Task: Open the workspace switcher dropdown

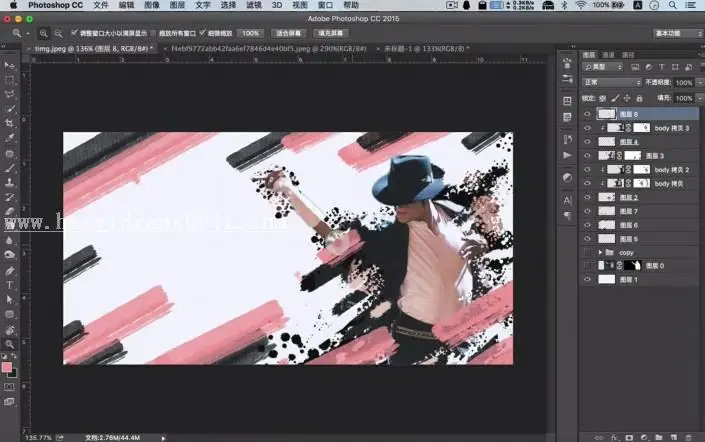Action: [x=678, y=33]
